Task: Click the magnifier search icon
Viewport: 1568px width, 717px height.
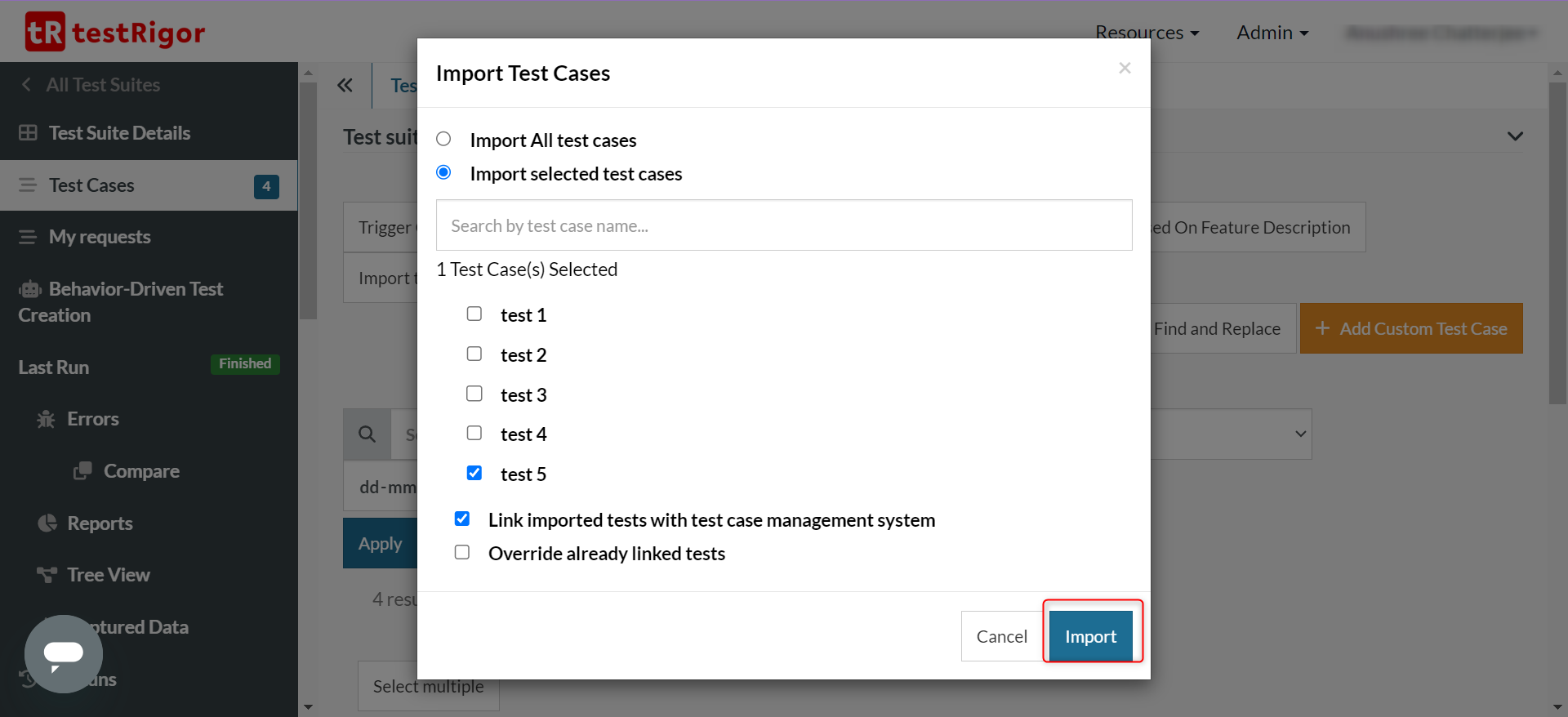Action: (367, 434)
